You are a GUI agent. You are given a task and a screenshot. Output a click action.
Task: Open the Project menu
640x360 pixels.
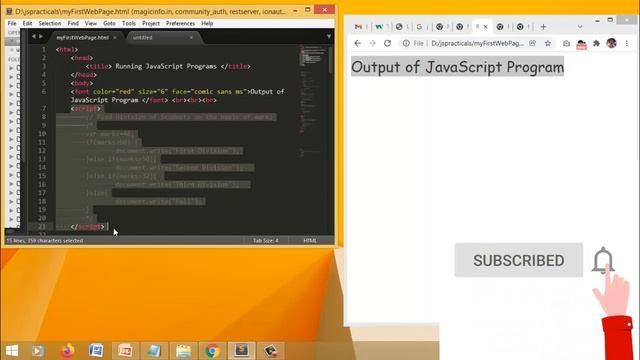(151, 24)
